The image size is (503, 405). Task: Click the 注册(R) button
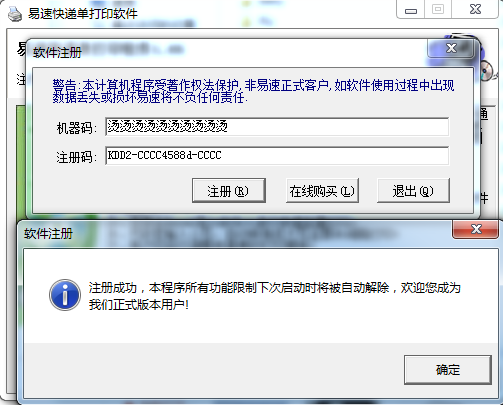pyautogui.click(x=229, y=191)
